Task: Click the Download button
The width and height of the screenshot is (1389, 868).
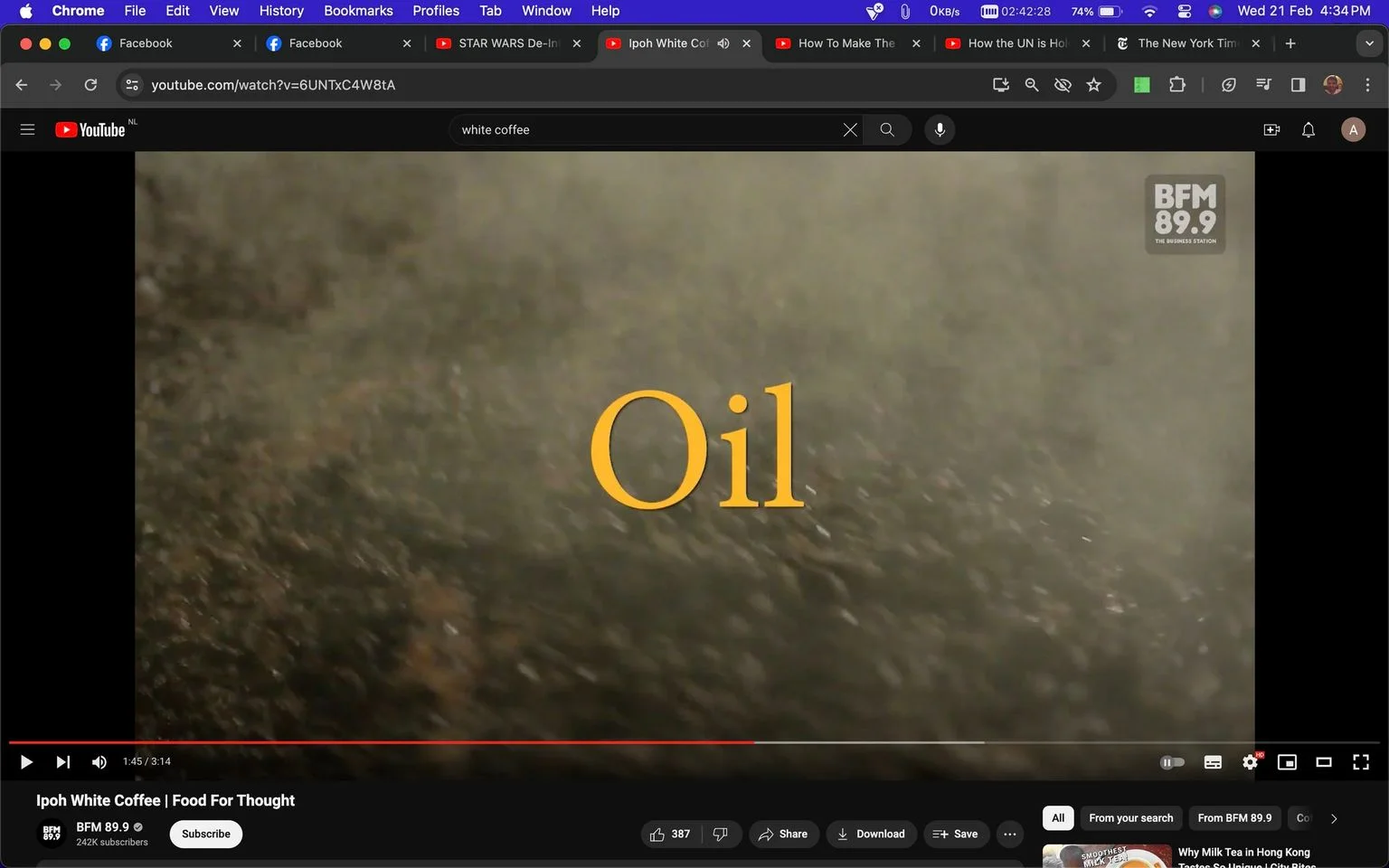Action: point(871,834)
